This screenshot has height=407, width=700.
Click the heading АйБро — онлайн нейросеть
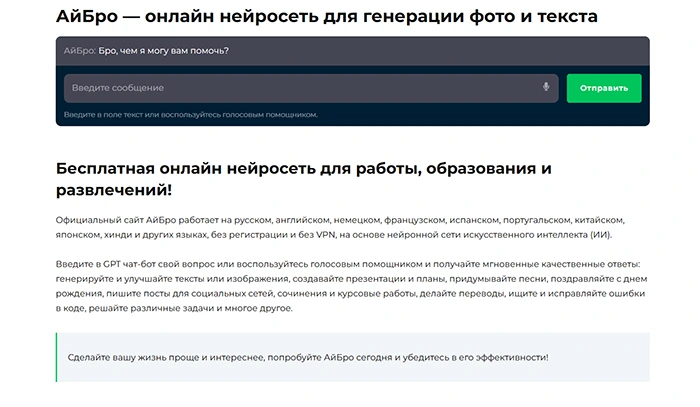pyautogui.click(x=327, y=17)
